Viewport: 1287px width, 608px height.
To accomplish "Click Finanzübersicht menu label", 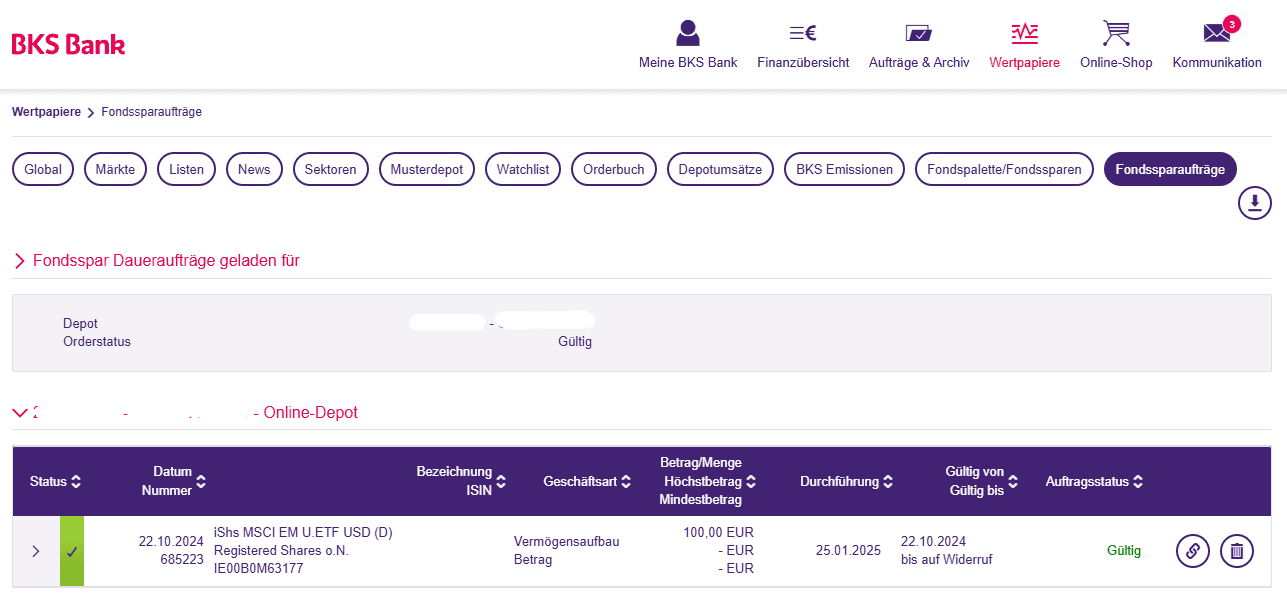I will [x=803, y=62].
